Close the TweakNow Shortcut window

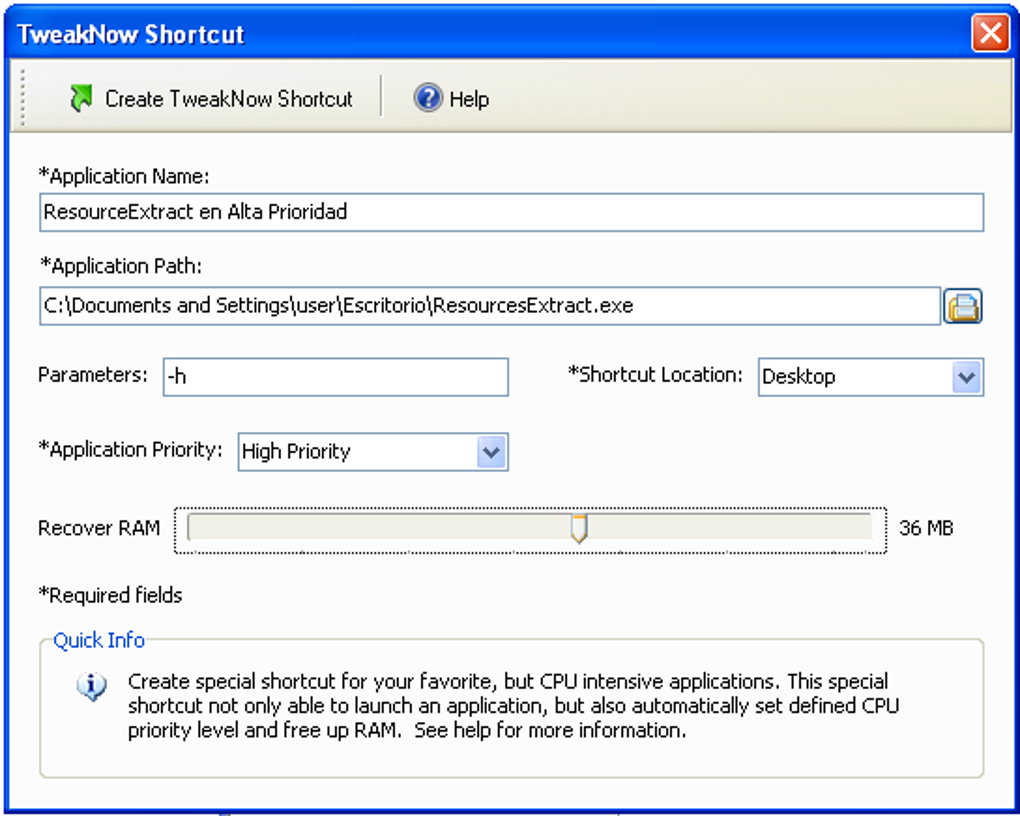[x=989, y=34]
